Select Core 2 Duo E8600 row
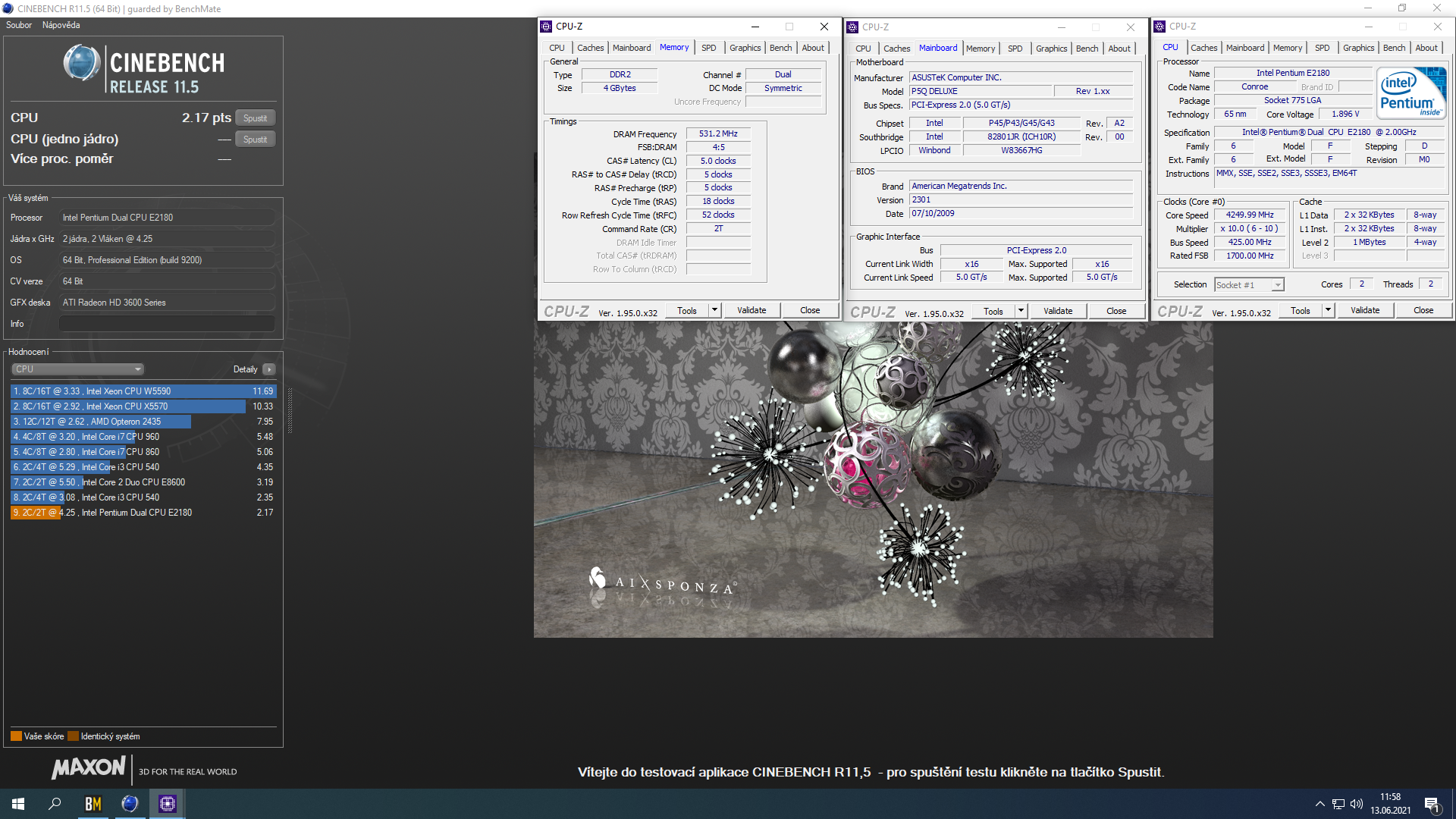The height and width of the screenshot is (819, 1456). point(143,482)
